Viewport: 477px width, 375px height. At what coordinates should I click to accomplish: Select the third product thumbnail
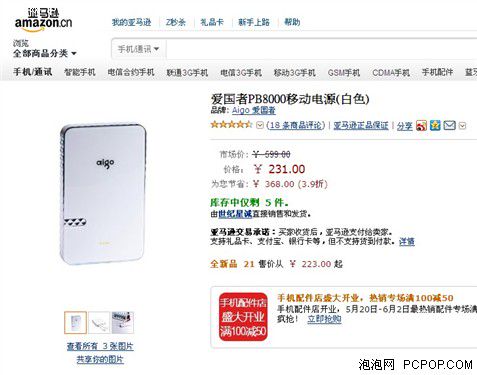(x=123, y=322)
